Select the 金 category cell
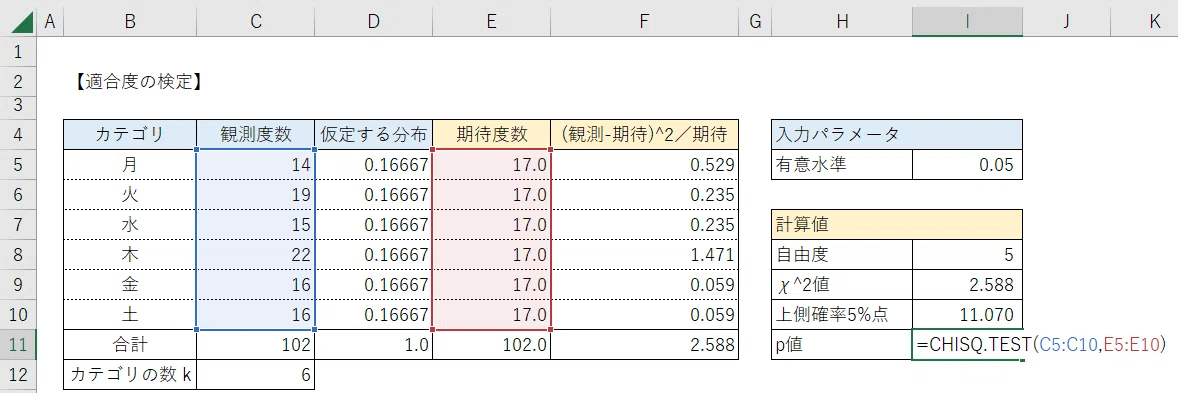 130,285
